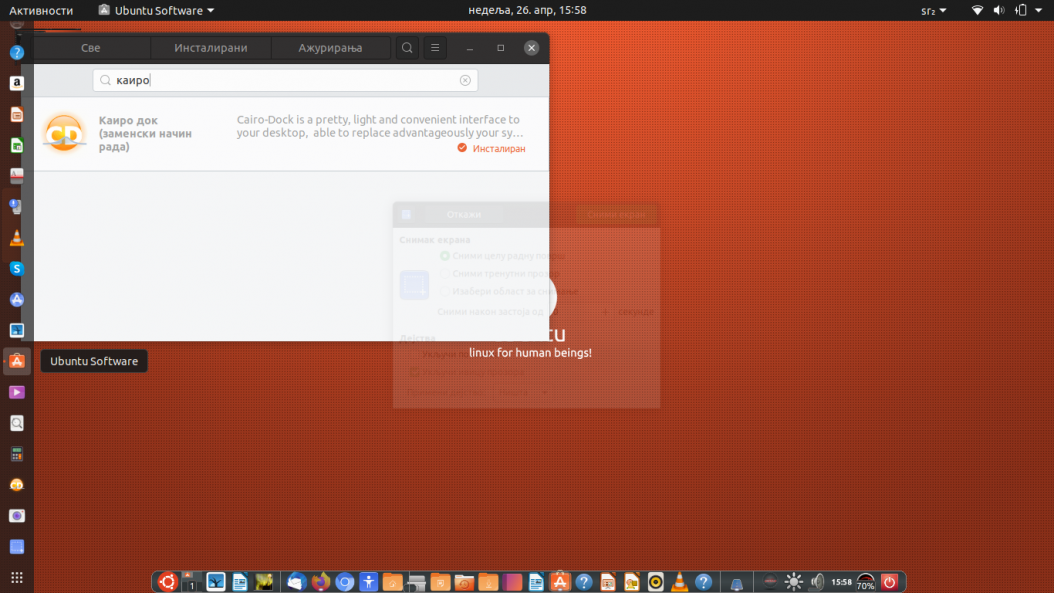The width and height of the screenshot is (1054, 593).
Task: Open LibreOffice Calc in the left dock
Action: pos(17,145)
